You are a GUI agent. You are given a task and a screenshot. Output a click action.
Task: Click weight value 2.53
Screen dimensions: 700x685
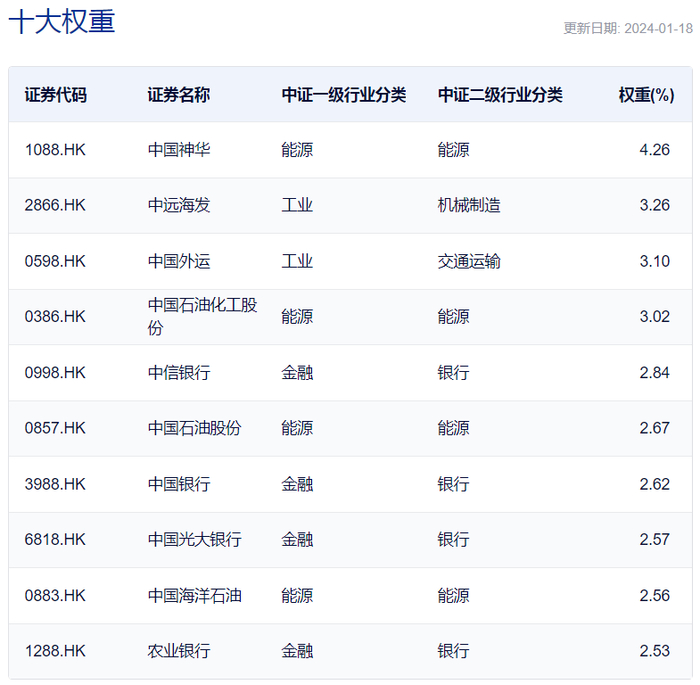coord(654,652)
